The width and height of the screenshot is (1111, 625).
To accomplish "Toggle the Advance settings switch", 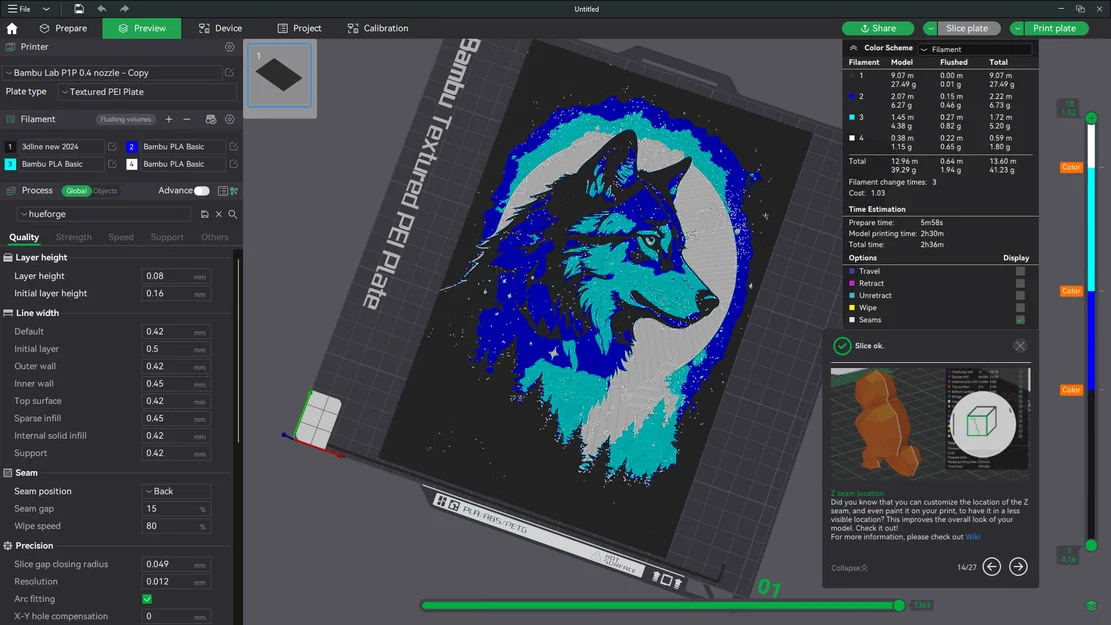I will coord(202,191).
